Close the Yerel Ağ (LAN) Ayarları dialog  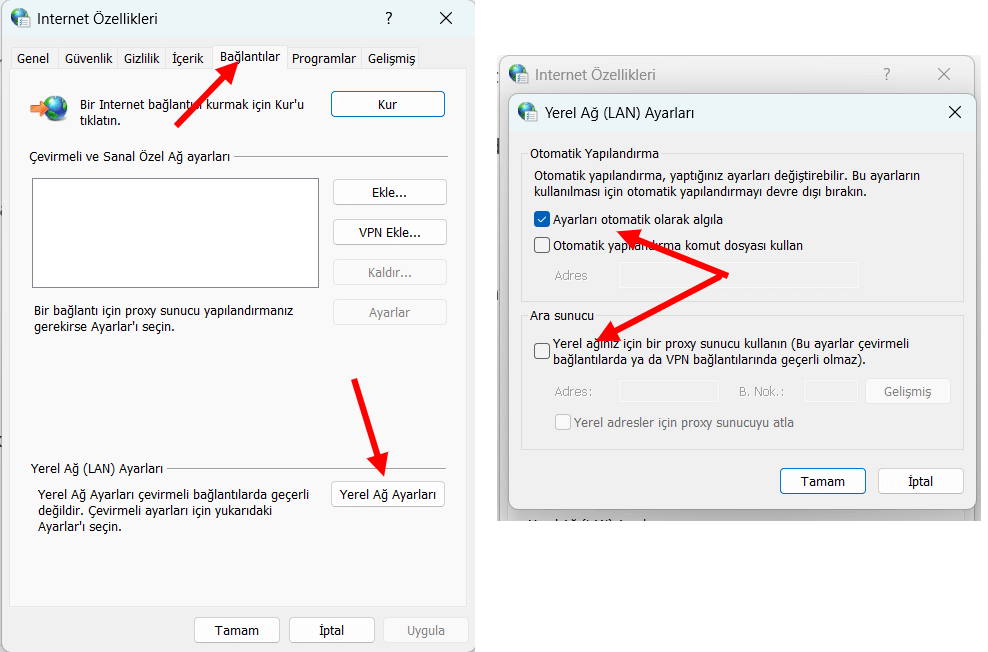coord(954,112)
